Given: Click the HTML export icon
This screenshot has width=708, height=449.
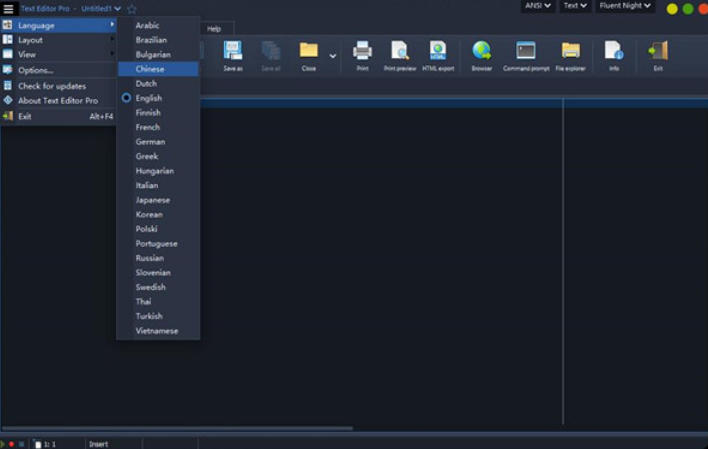Looking at the screenshot, I should click(438, 54).
